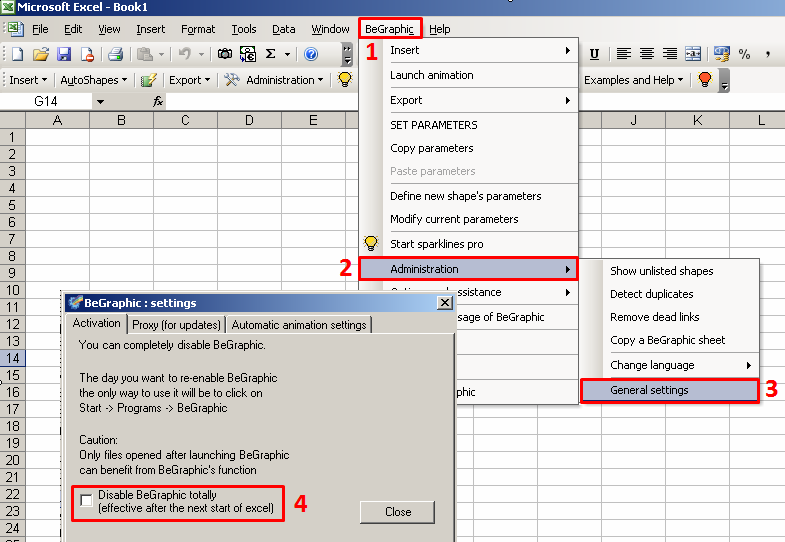Enable Disable BeGraphic totally checkbox
This screenshot has width=785, height=542.
coord(87,500)
